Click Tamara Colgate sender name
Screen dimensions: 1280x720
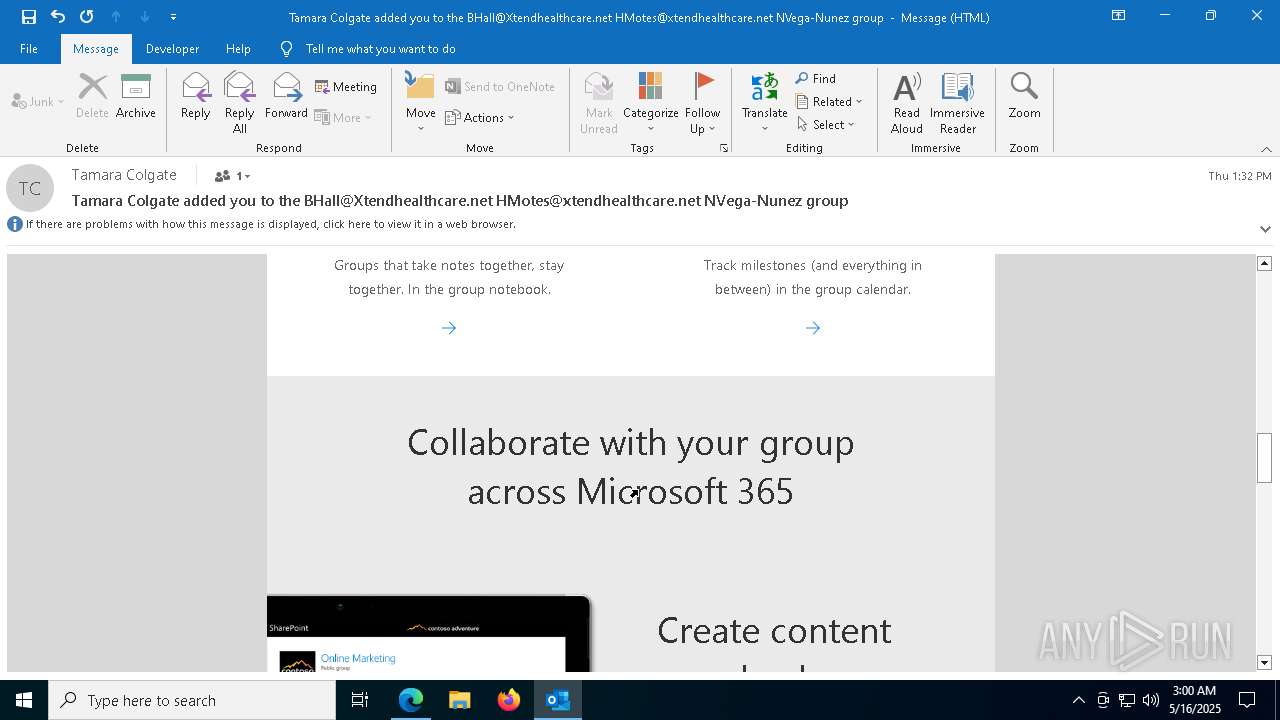coord(124,175)
